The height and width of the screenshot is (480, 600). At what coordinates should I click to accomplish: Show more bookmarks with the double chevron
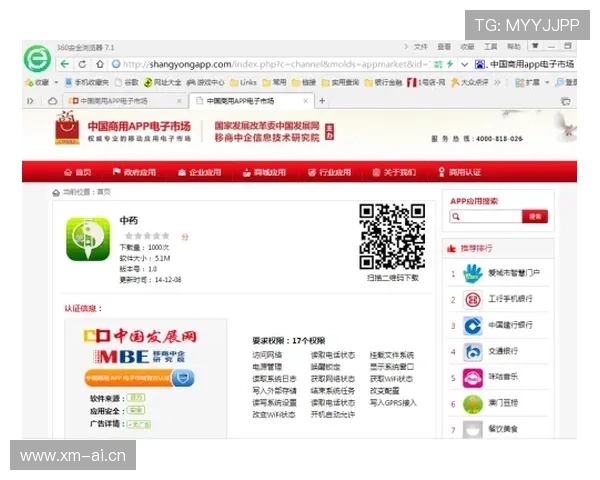pyautogui.click(x=497, y=82)
